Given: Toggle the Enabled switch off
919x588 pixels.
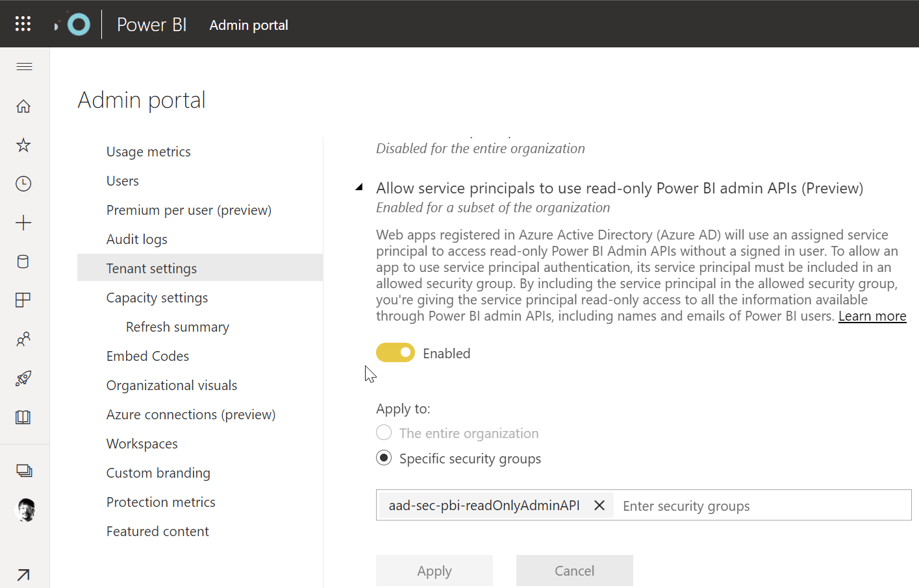Looking at the screenshot, I should [395, 353].
